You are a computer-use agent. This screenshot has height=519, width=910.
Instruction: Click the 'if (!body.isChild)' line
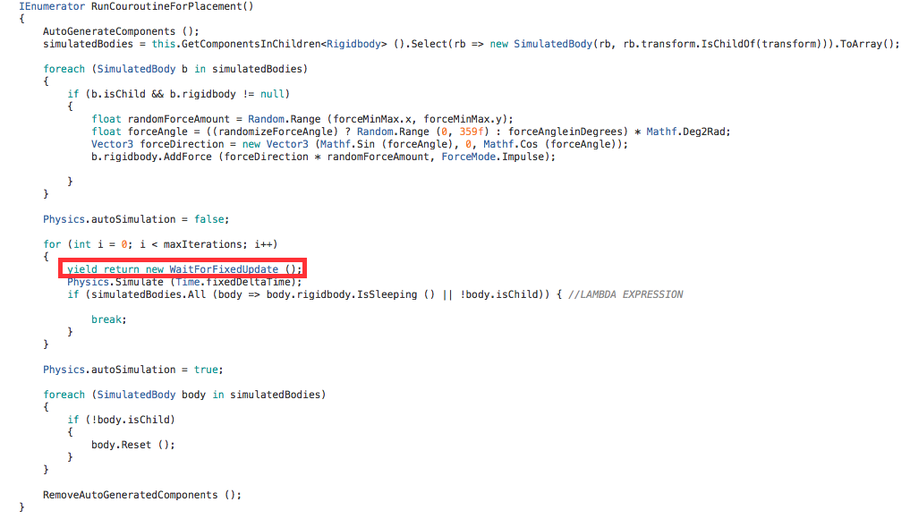[121, 420]
